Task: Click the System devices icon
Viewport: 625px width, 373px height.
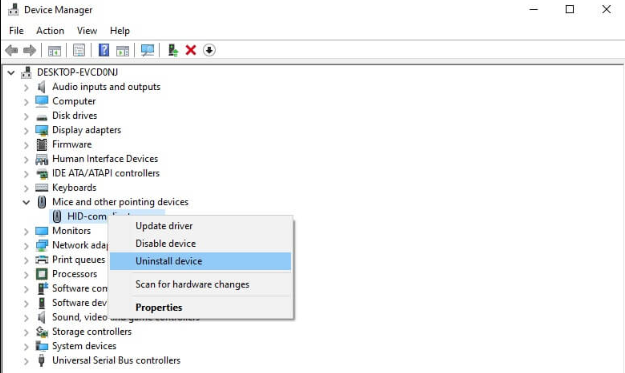Action: click(41, 346)
